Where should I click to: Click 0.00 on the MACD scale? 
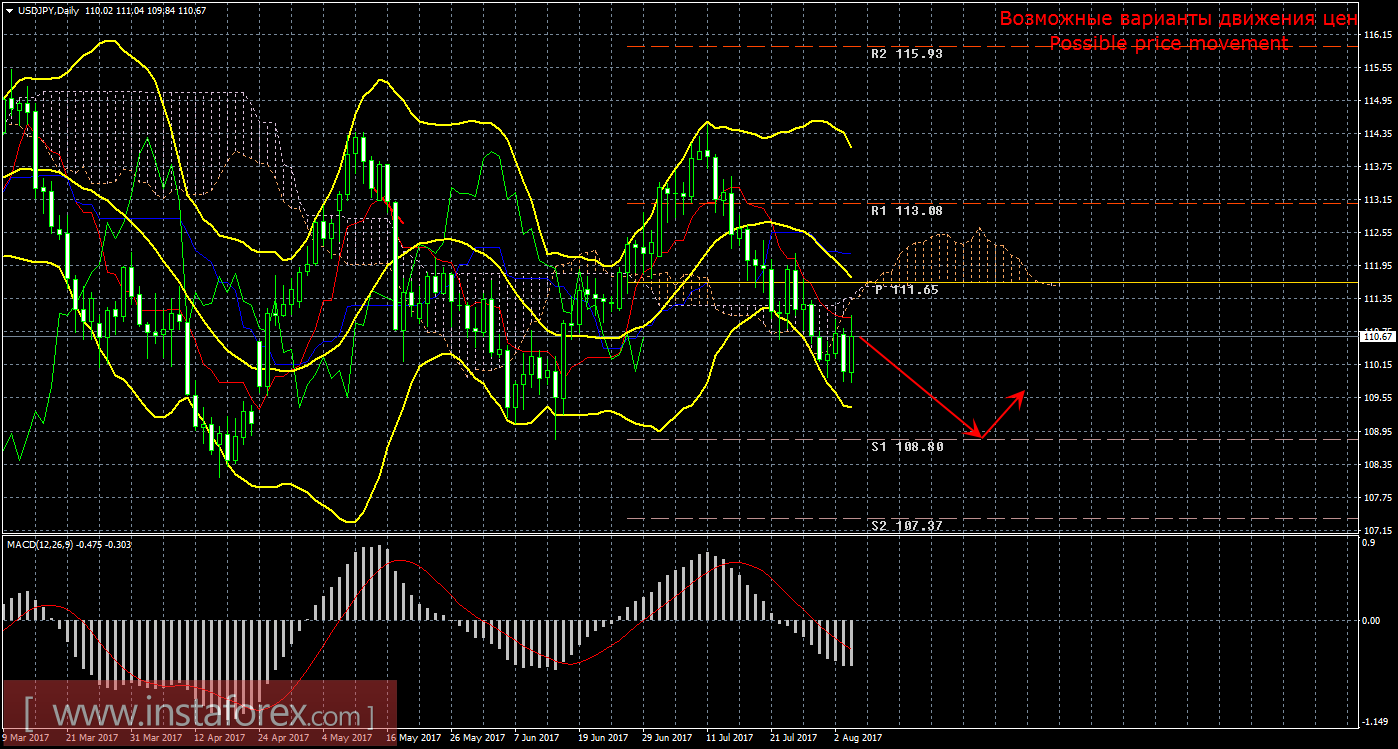1372,620
